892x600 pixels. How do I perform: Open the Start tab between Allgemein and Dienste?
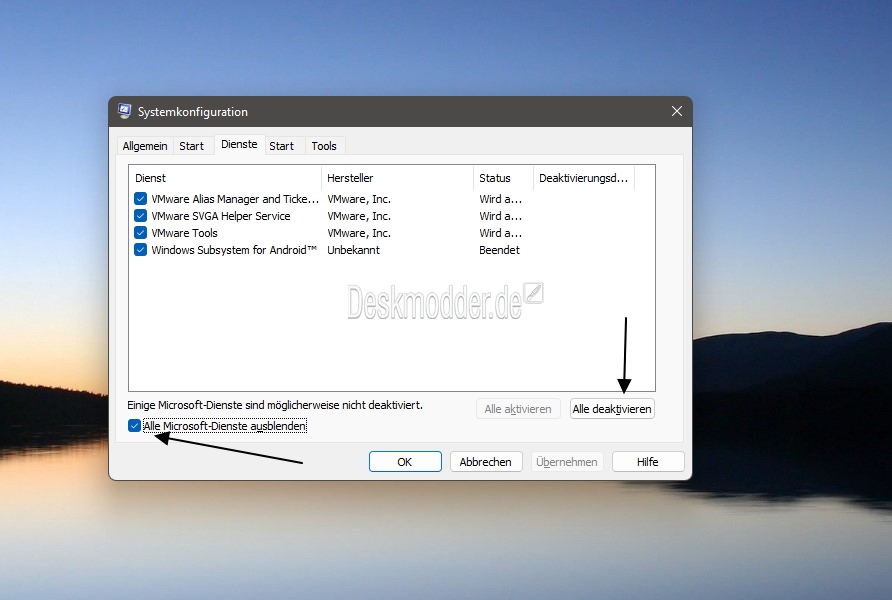pyautogui.click(x=191, y=146)
